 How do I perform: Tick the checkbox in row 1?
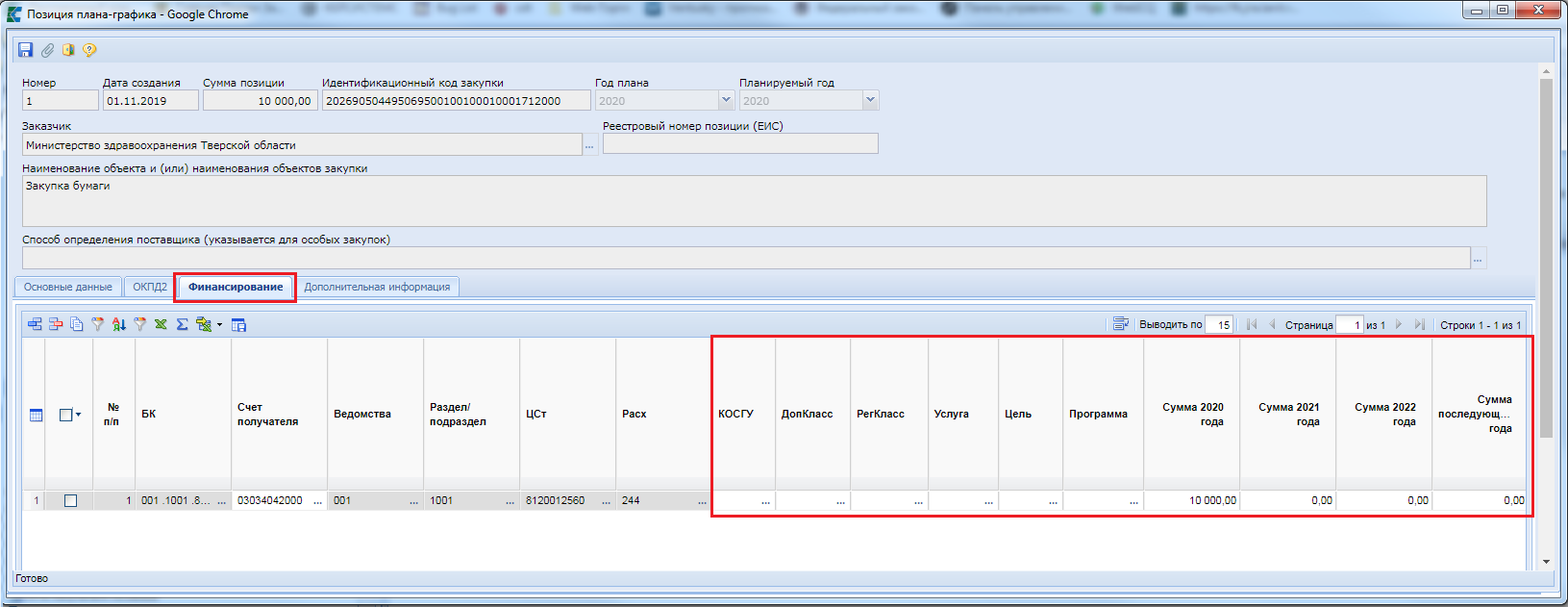(x=70, y=500)
